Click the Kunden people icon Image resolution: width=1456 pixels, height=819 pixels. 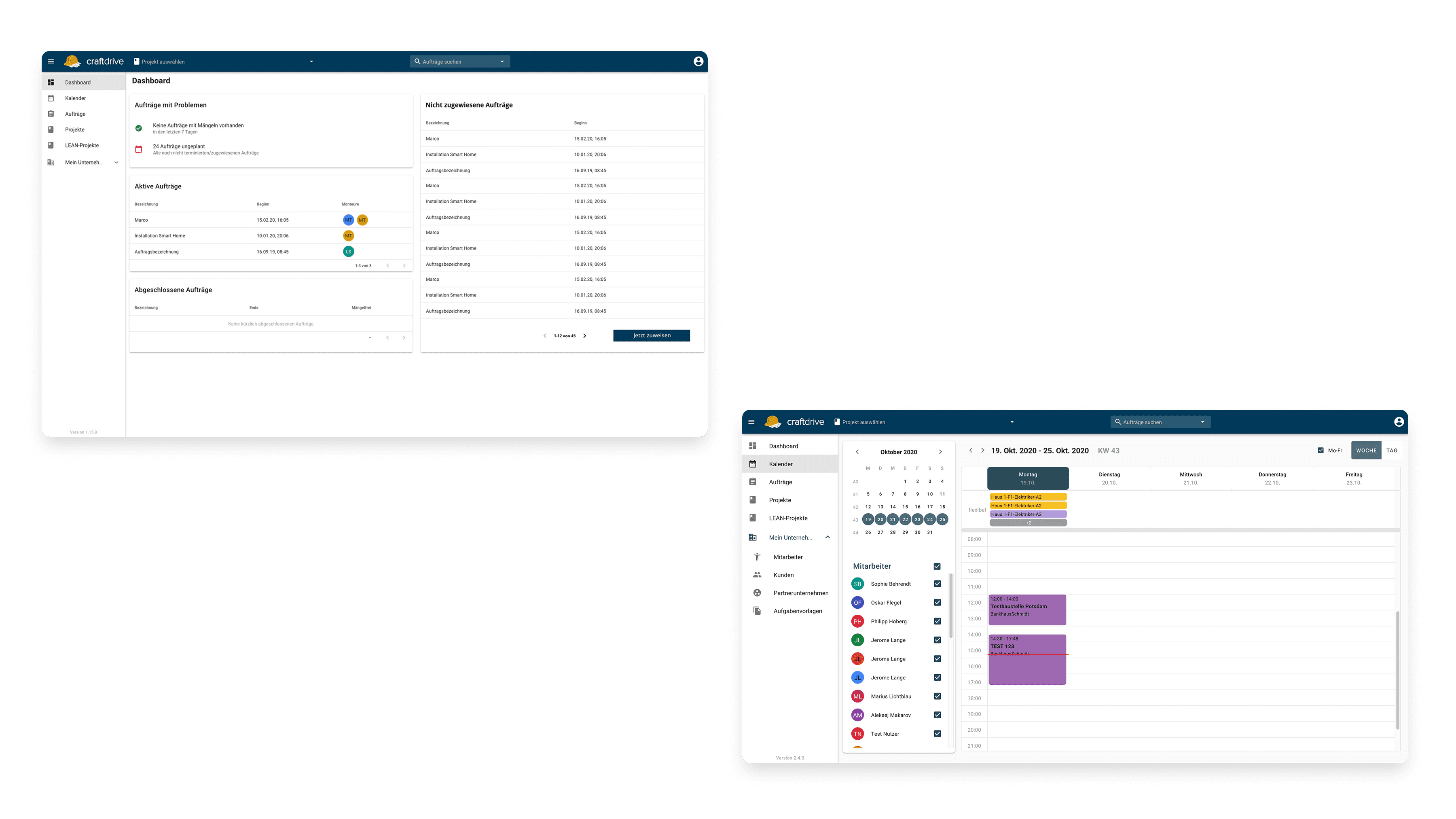[757, 575]
